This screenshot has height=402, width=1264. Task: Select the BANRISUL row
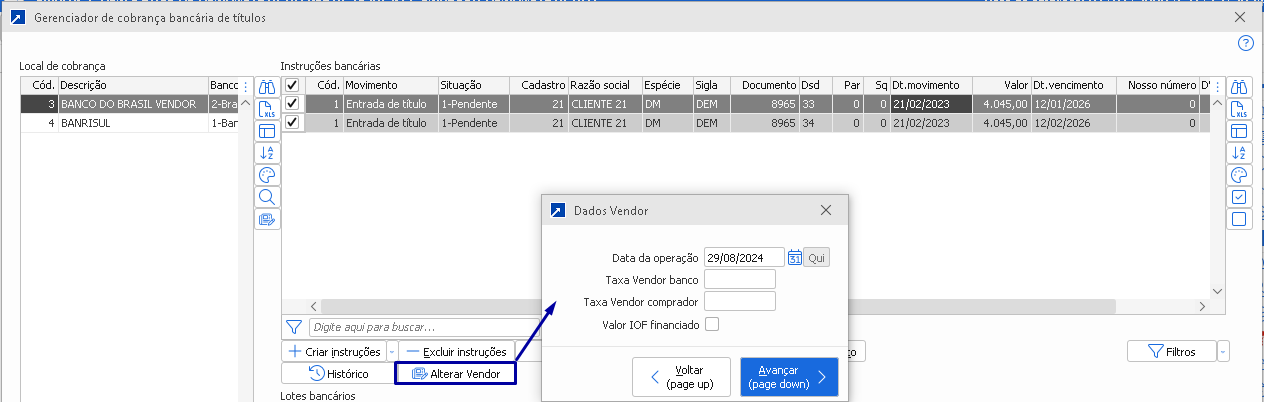coord(129,122)
